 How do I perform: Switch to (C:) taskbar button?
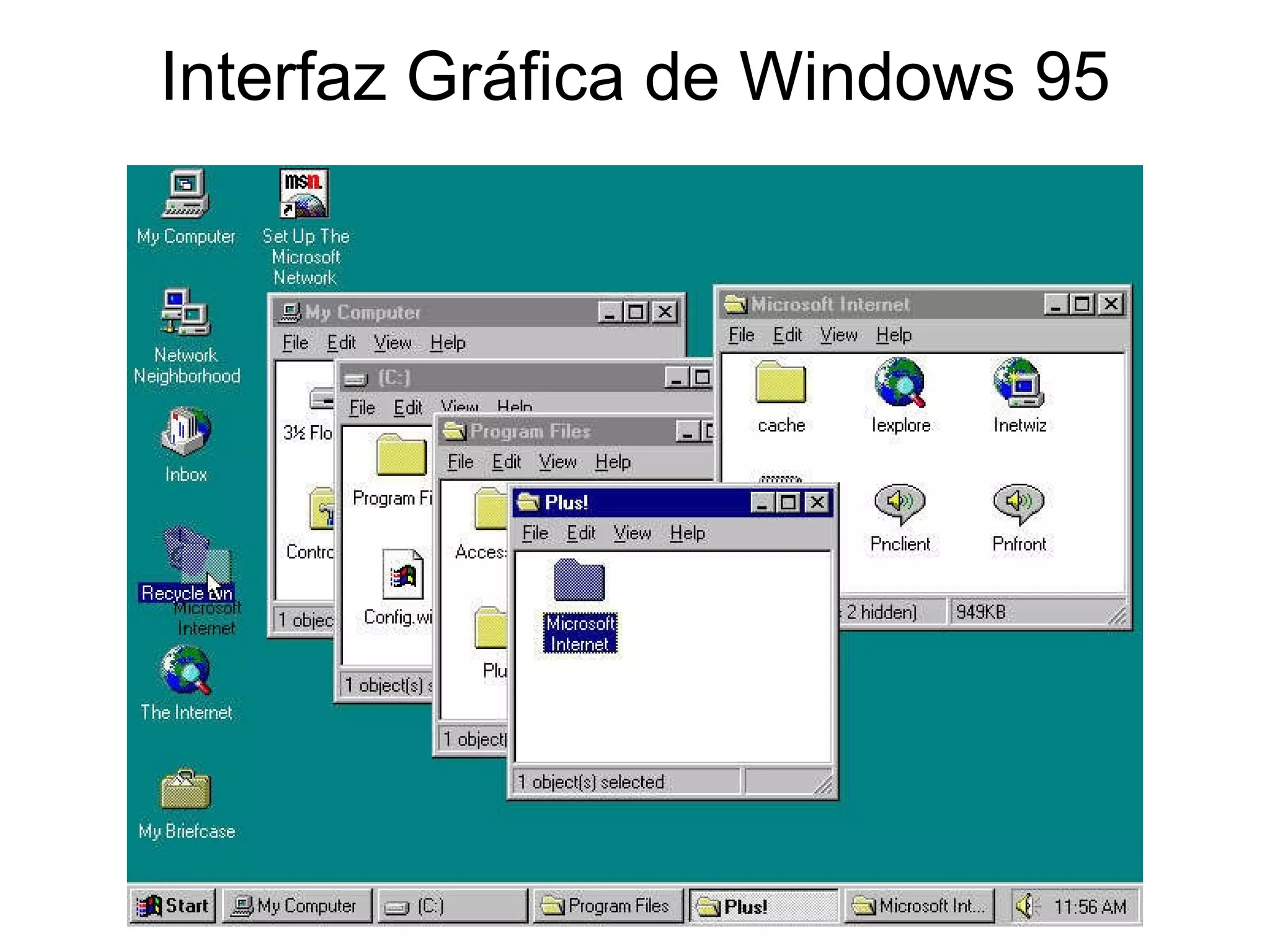453,906
